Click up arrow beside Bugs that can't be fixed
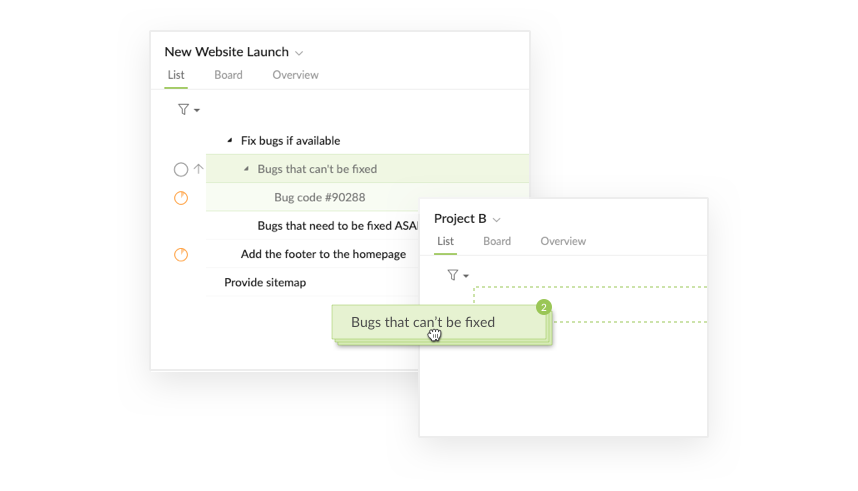 pyautogui.click(x=199, y=169)
